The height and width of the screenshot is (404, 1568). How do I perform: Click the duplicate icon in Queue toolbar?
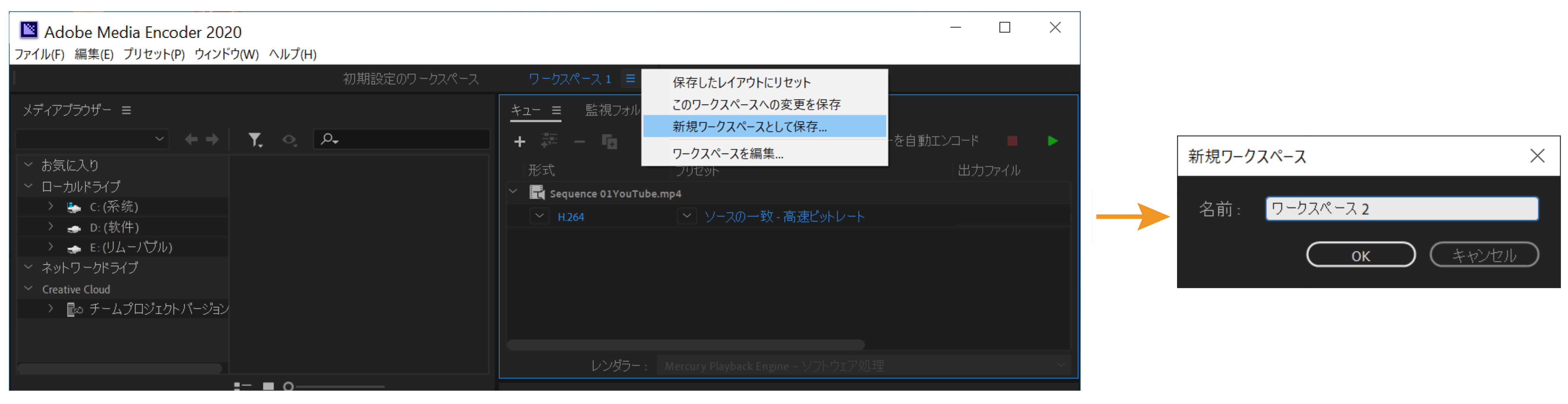609,142
